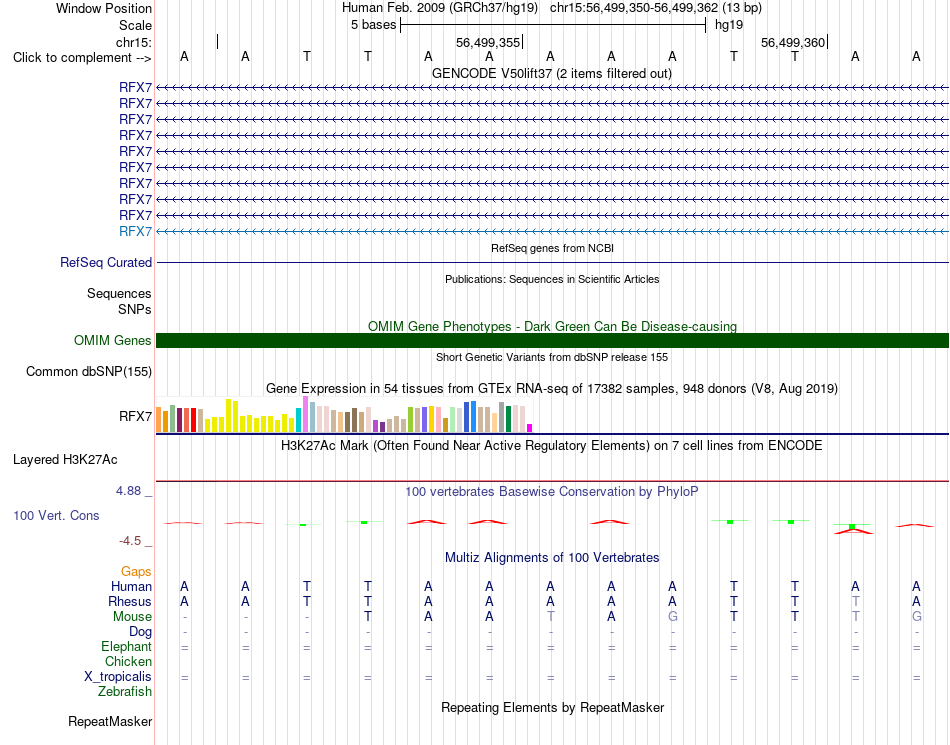The height and width of the screenshot is (745, 950).
Task: Click the PhyloP Basewise Conservation title
Action: pyautogui.click(x=552, y=492)
